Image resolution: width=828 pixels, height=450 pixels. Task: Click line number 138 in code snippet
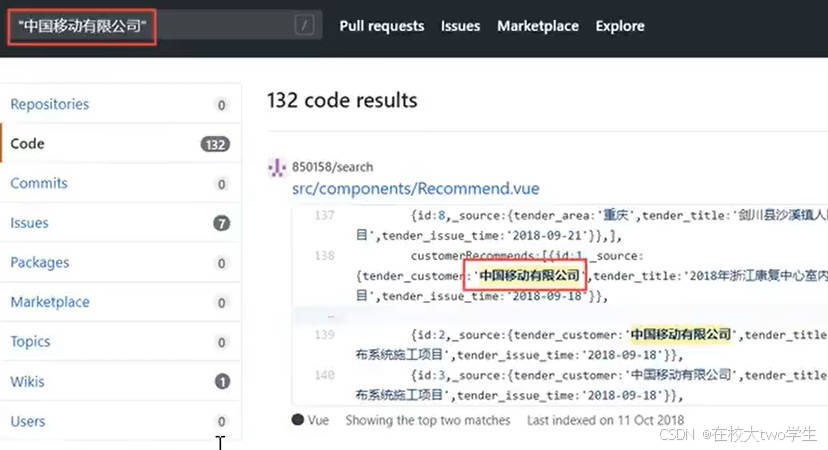click(x=324, y=256)
